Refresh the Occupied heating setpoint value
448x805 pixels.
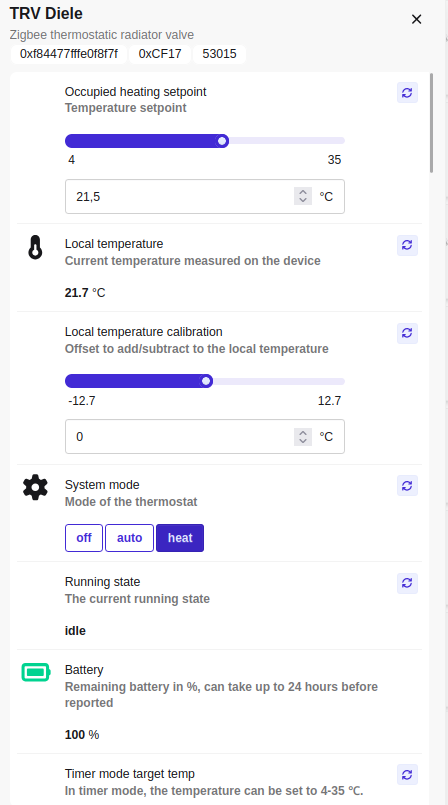coord(407,93)
